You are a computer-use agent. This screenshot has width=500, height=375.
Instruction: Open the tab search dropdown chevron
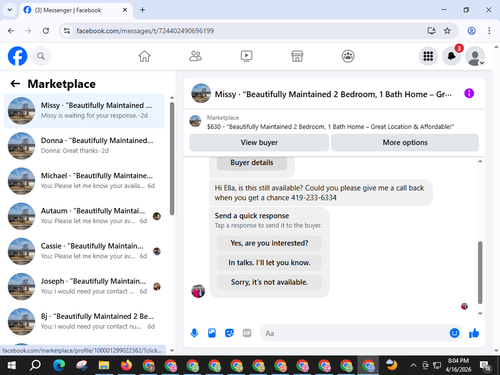(x=10, y=10)
